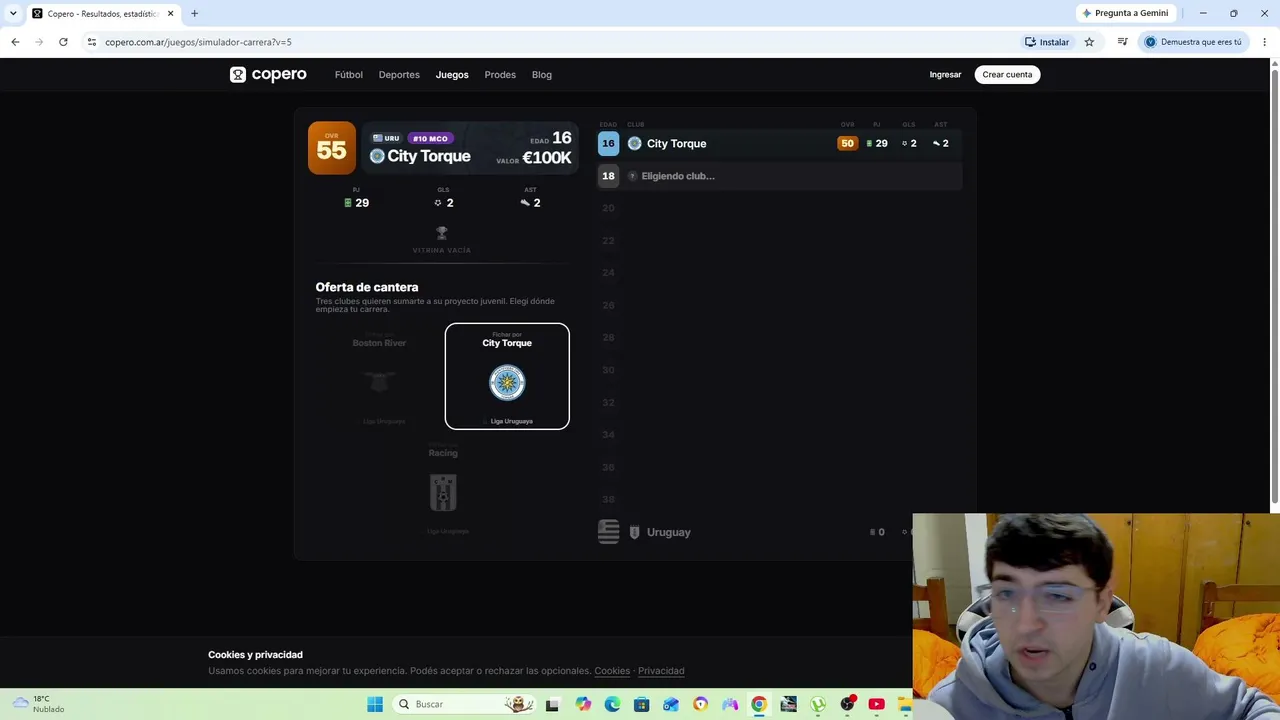This screenshot has width=1280, height=720.
Task: Select the Copero browser tab
Action: 102,14
